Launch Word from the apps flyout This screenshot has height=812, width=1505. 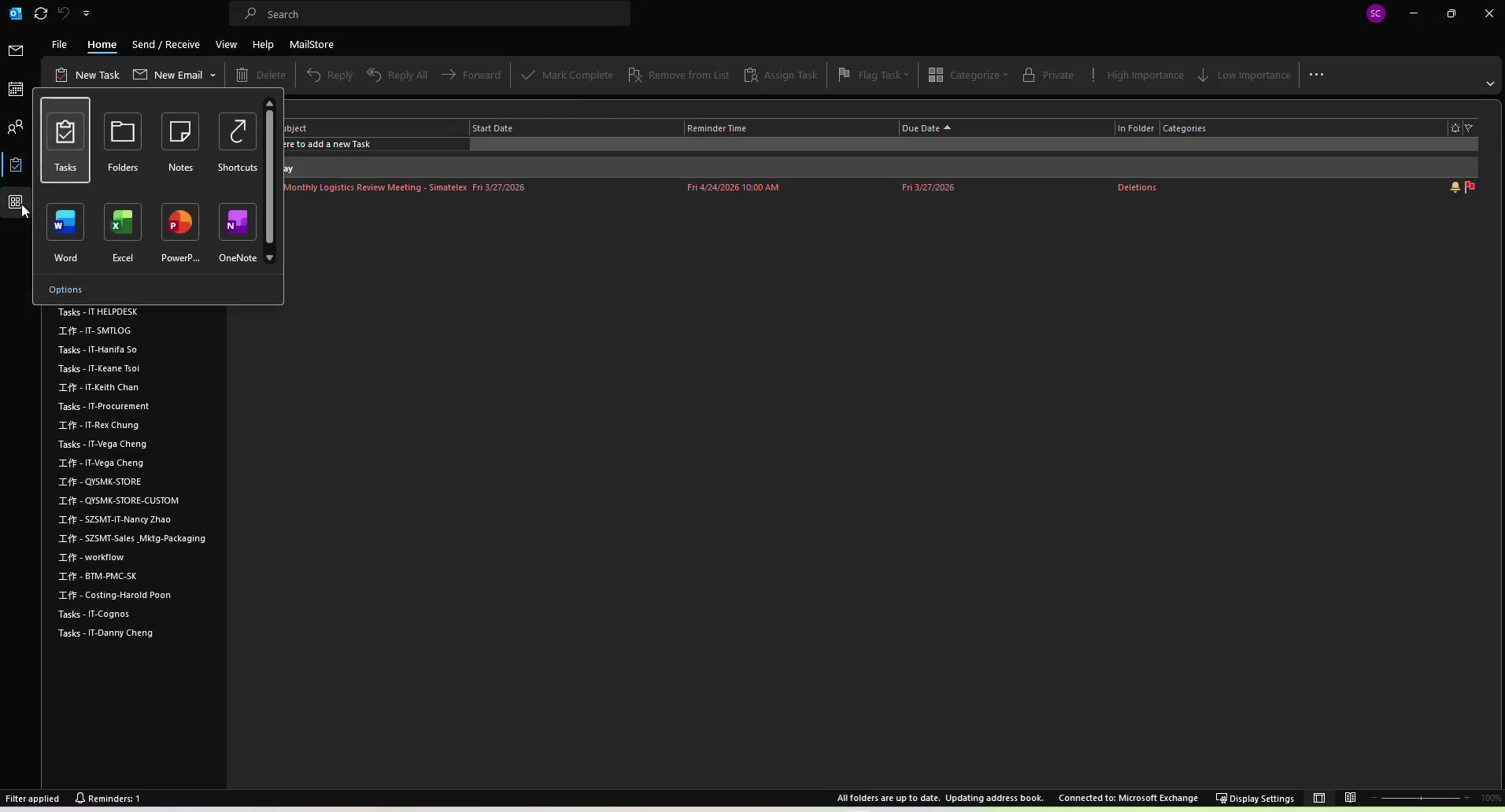click(65, 232)
